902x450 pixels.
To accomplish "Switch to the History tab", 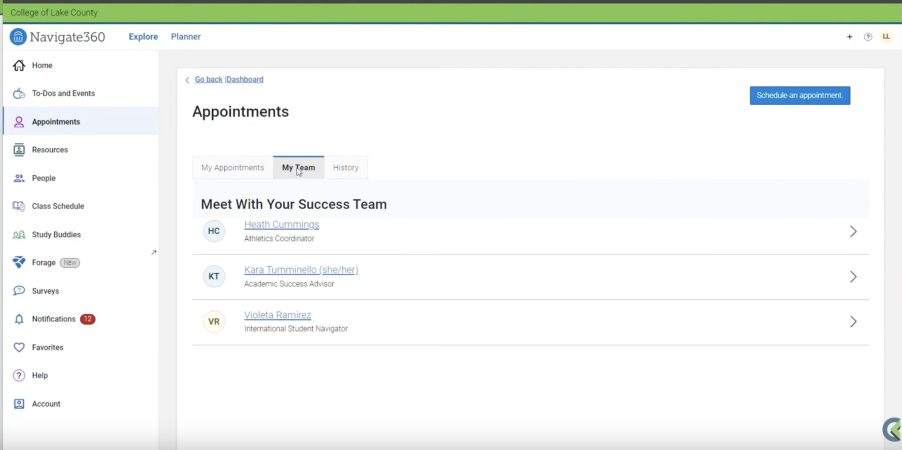I will 346,168.
